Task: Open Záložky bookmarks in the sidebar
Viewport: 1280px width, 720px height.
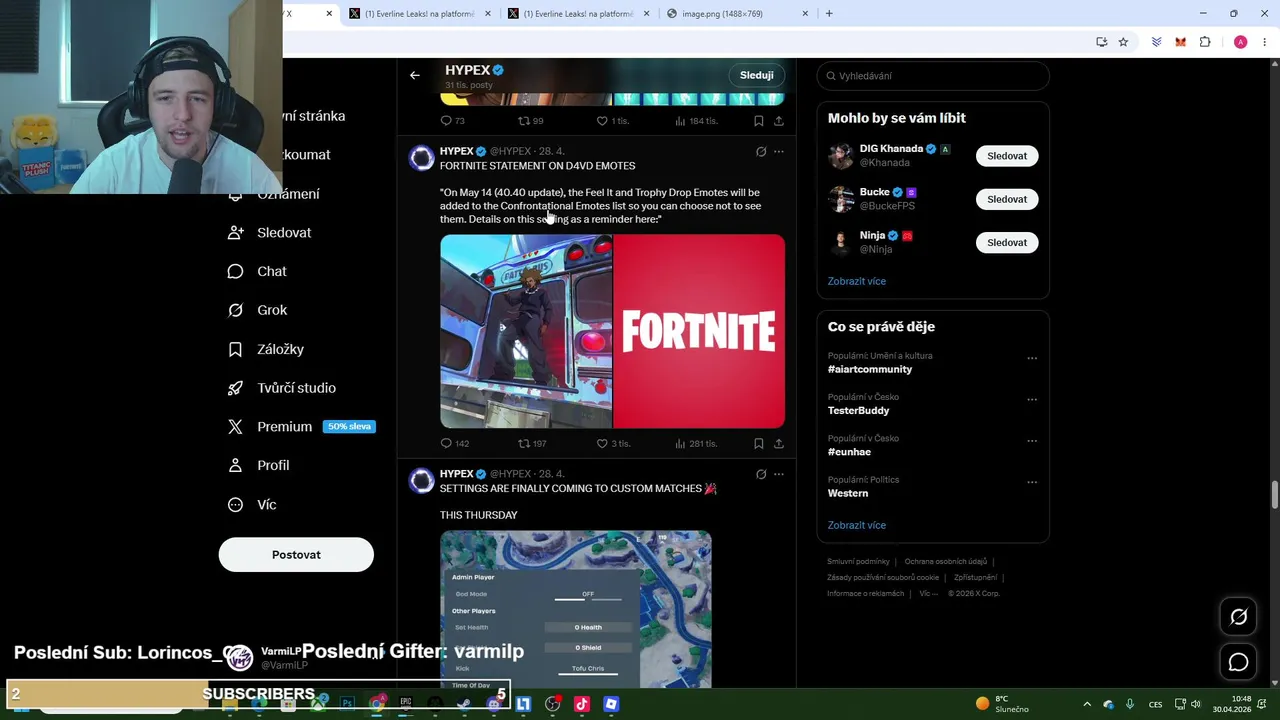Action: (266, 349)
